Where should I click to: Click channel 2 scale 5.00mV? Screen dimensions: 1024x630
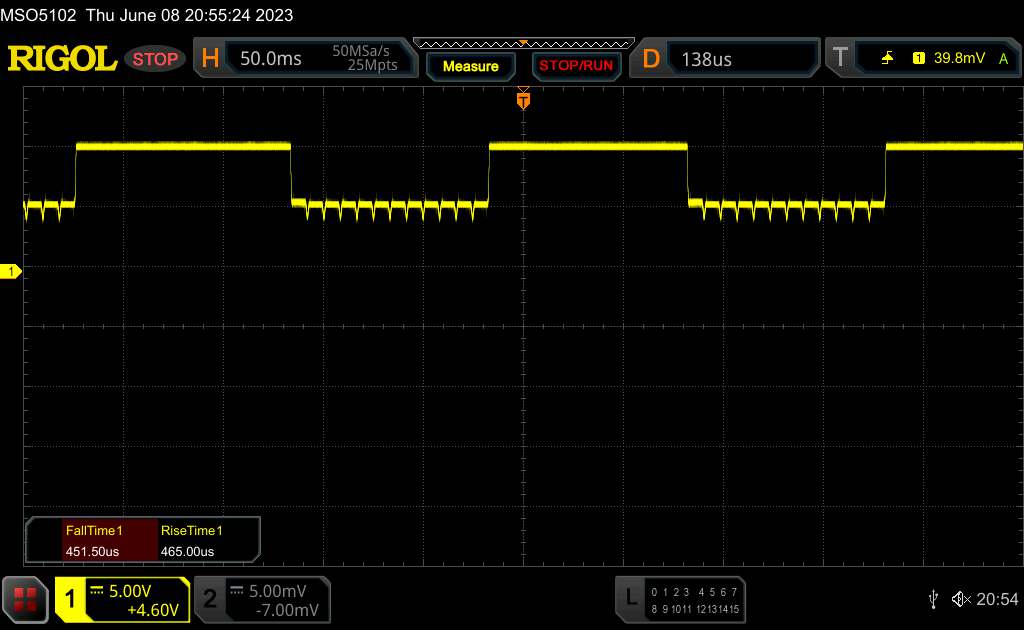tap(278, 591)
